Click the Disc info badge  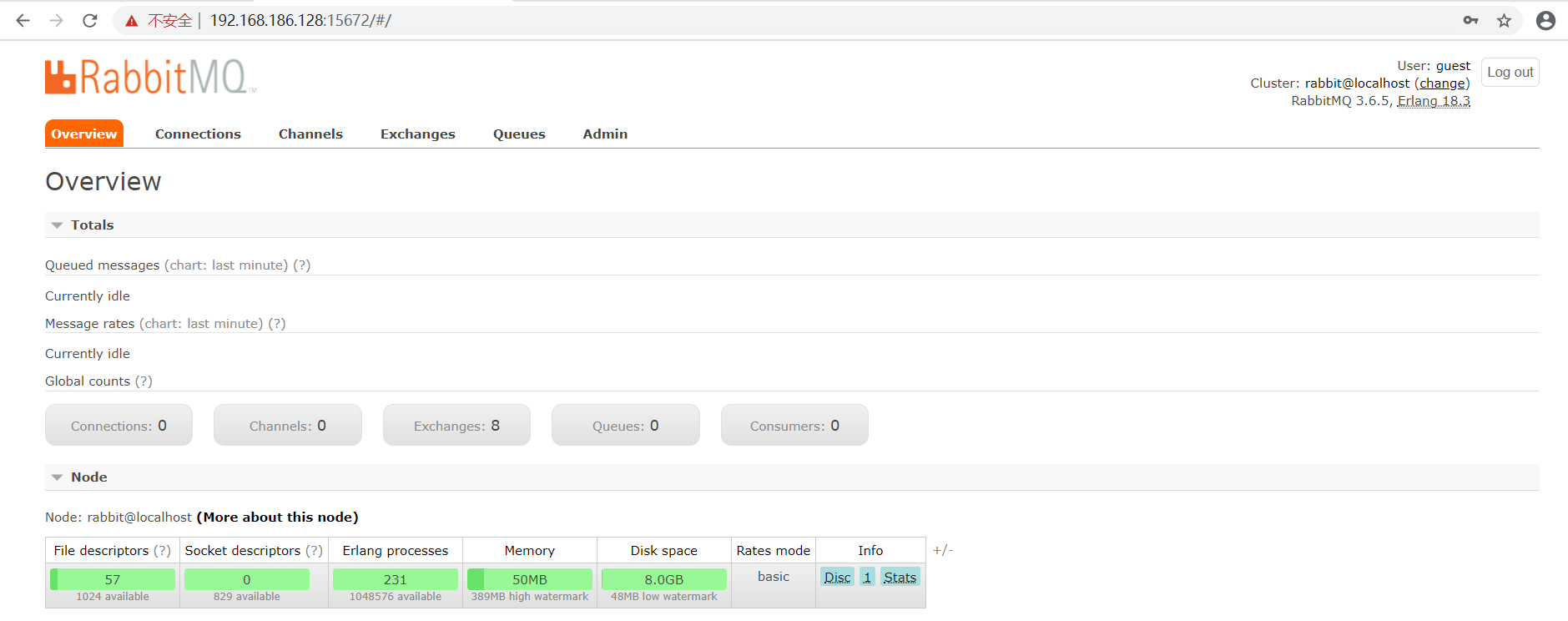tap(838, 578)
